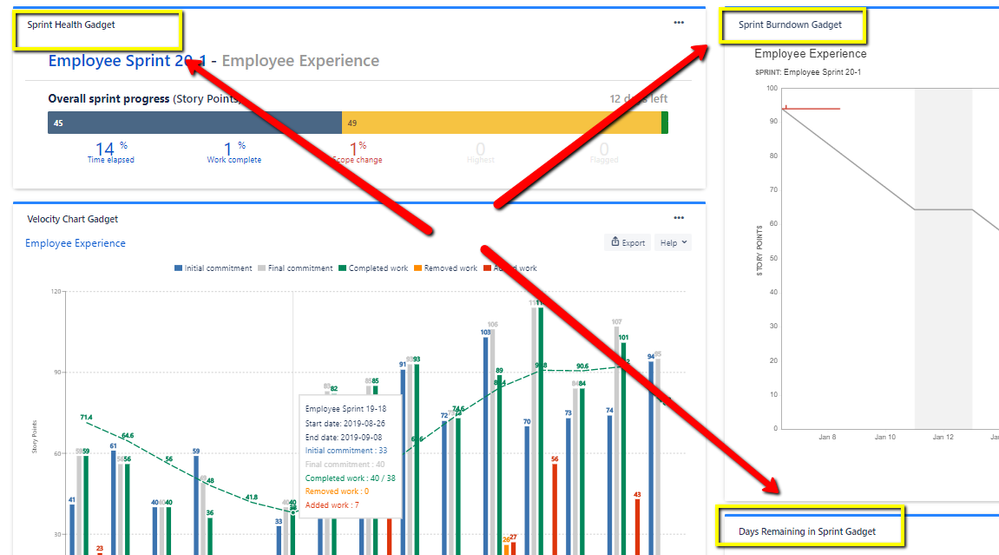Click the Initial commitment blue legend swatch
This screenshot has height=555, width=999.
(178, 268)
